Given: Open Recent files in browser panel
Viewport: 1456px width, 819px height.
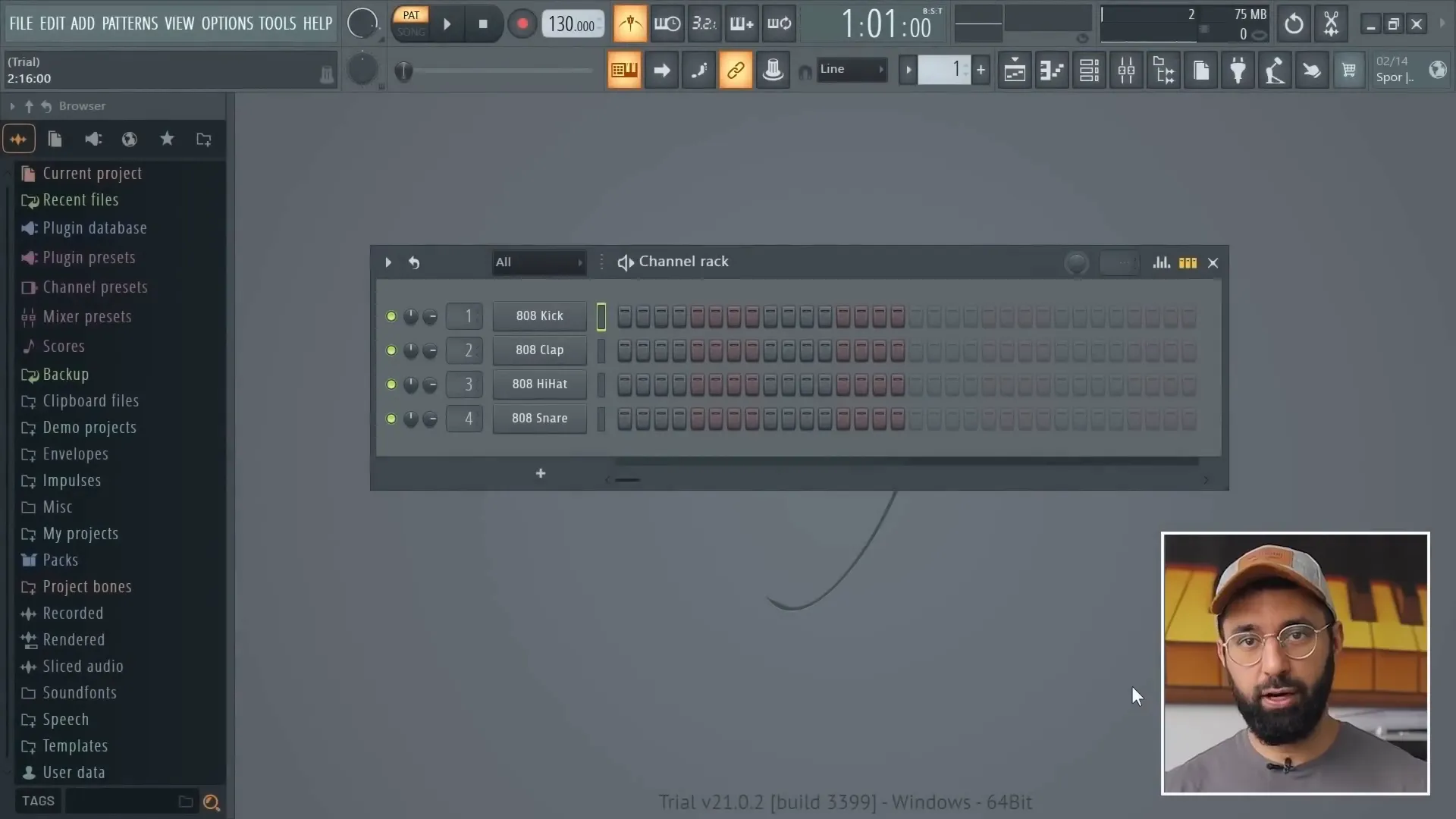Looking at the screenshot, I should click(80, 199).
